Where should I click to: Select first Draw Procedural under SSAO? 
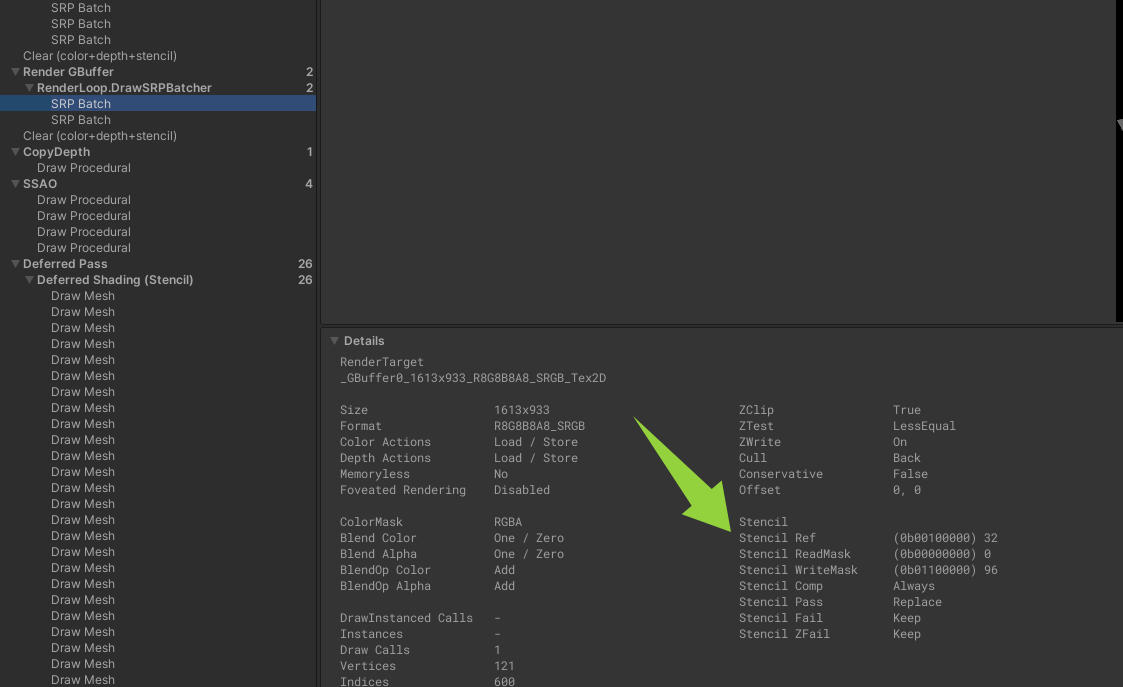click(x=84, y=200)
